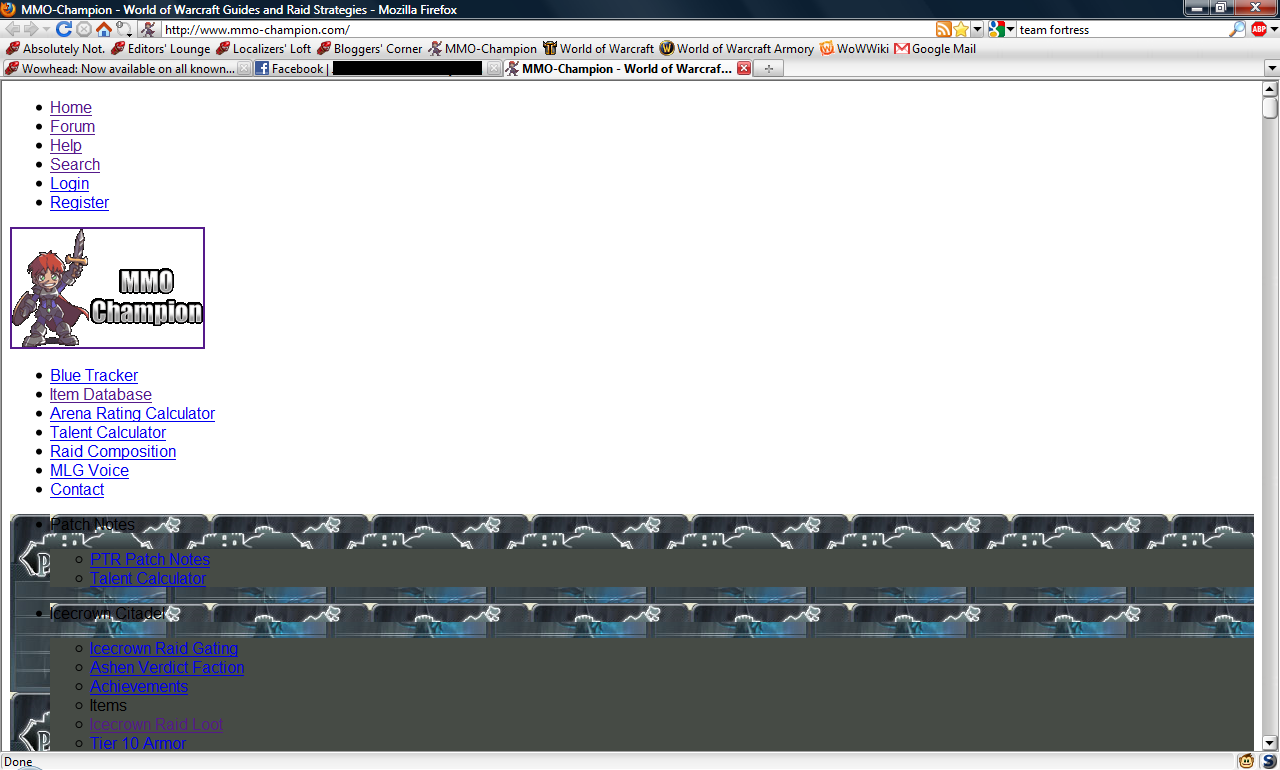Click the search box containing team fortress
Viewport: 1280px width, 770px height.
(1122, 29)
